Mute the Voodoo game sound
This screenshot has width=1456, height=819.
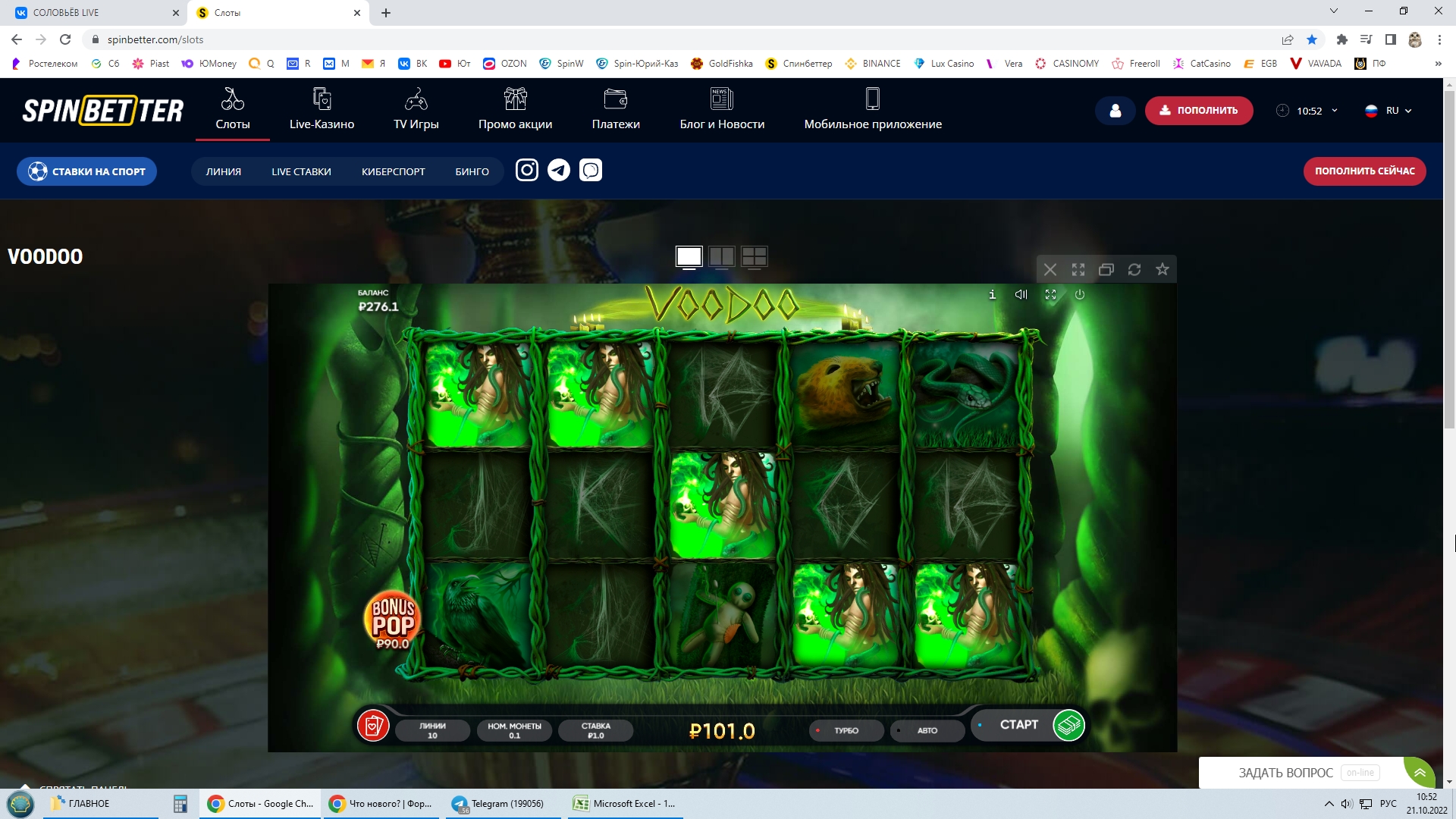pyautogui.click(x=1021, y=295)
